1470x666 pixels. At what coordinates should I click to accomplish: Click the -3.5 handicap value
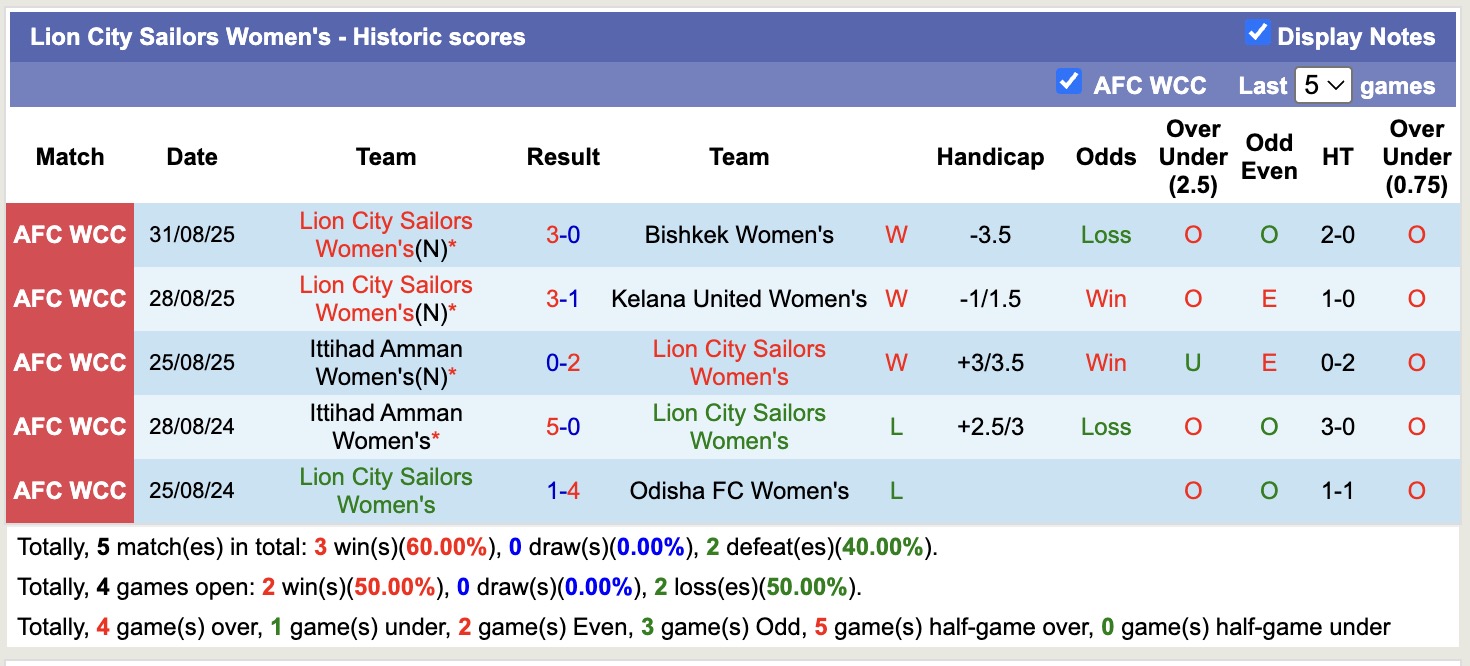(x=990, y=235)
